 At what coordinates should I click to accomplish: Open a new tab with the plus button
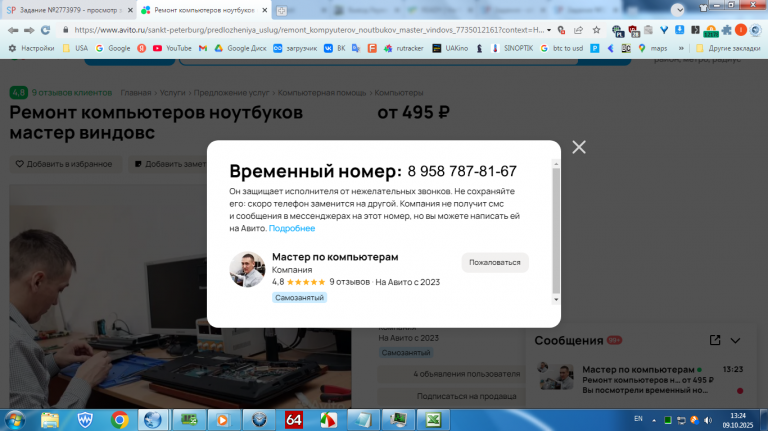(281, 10)
